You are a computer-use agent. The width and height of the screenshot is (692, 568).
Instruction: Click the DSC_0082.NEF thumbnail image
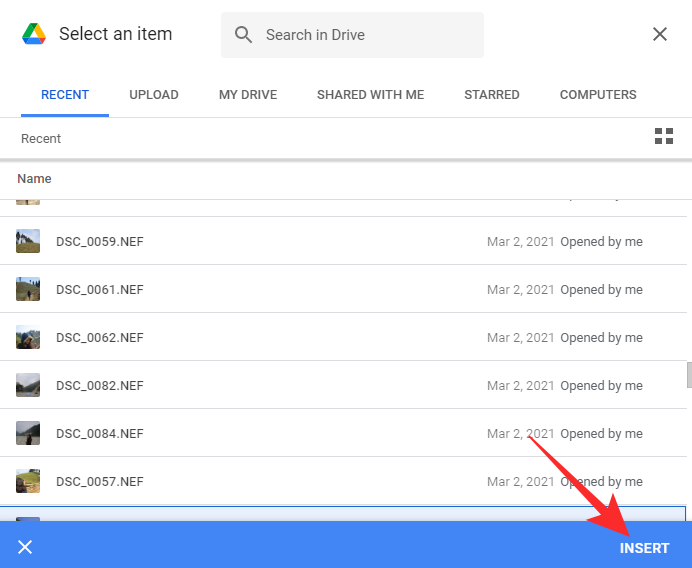pos(28,385)
